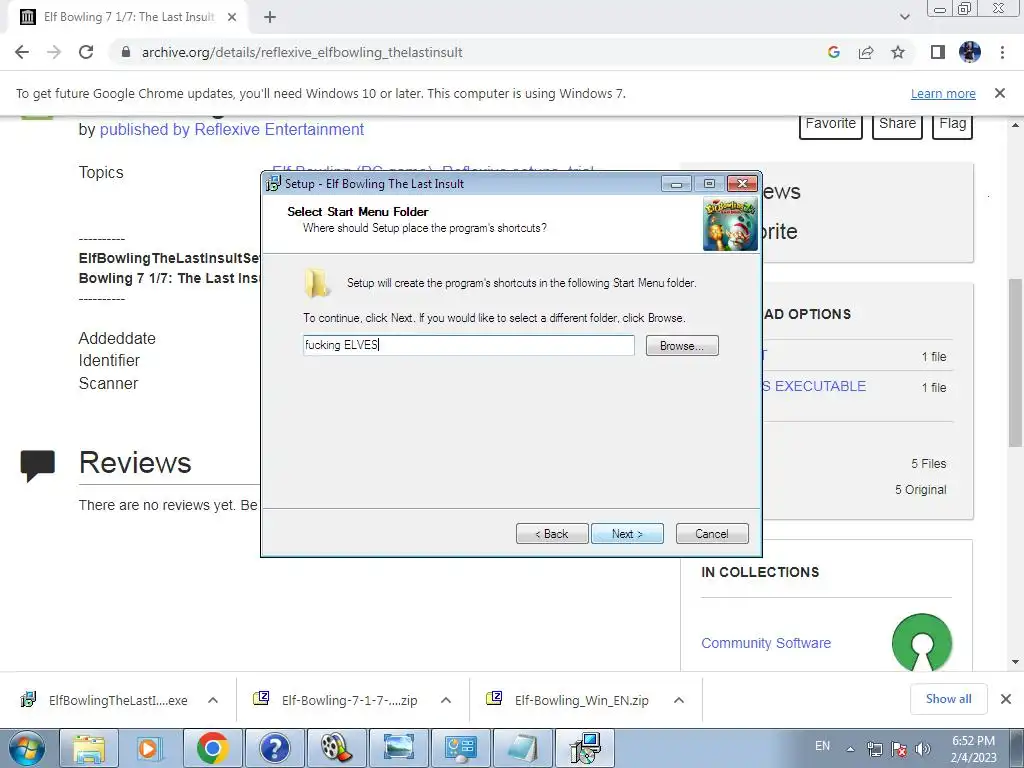Dismiss the Chrome update notice bar
Image resolution: width=1024 pixels, height=768 pixels.
click(x=1000, y=93)
